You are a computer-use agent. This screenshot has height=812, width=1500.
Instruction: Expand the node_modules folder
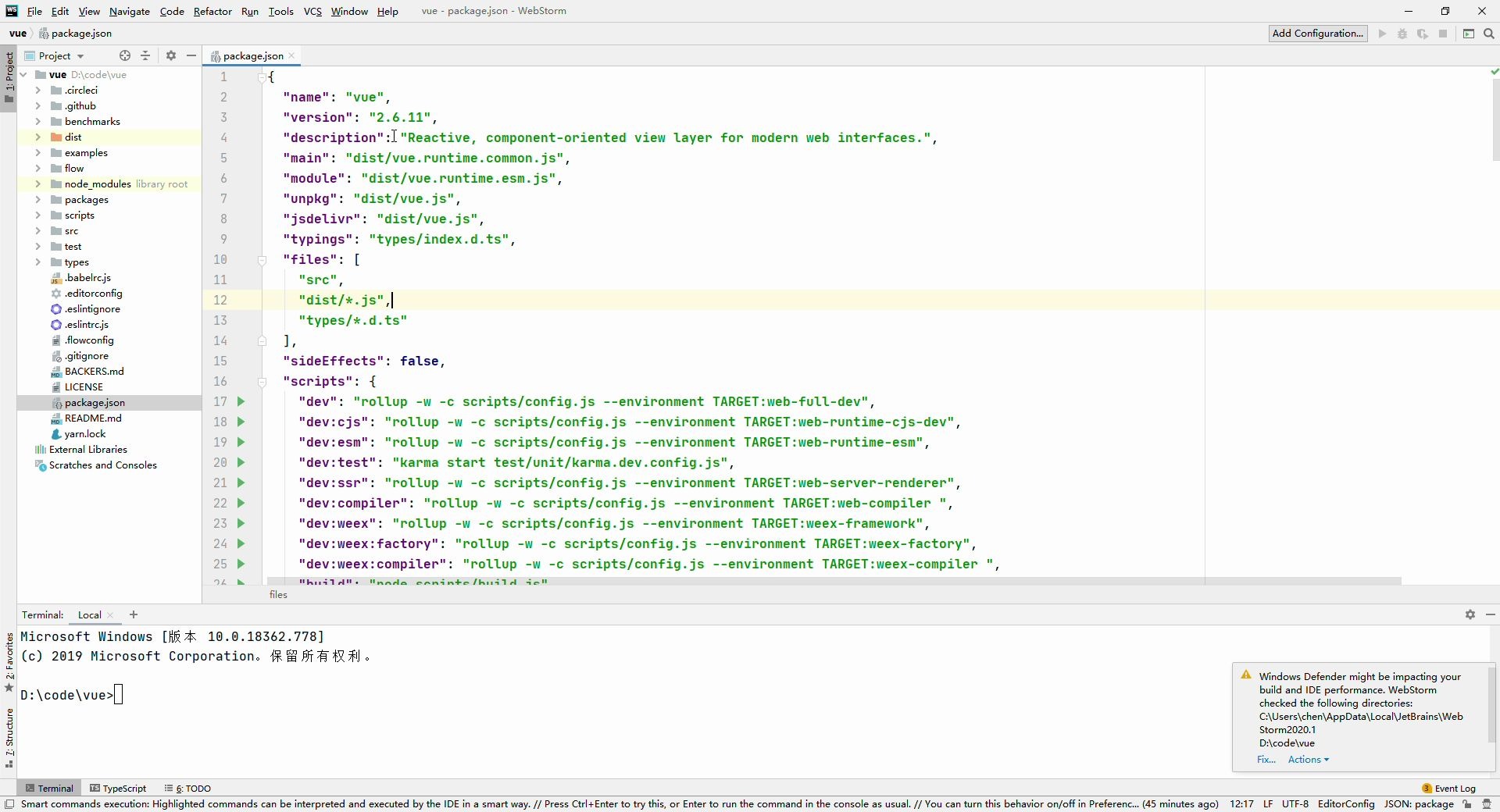tap(37, 184)
